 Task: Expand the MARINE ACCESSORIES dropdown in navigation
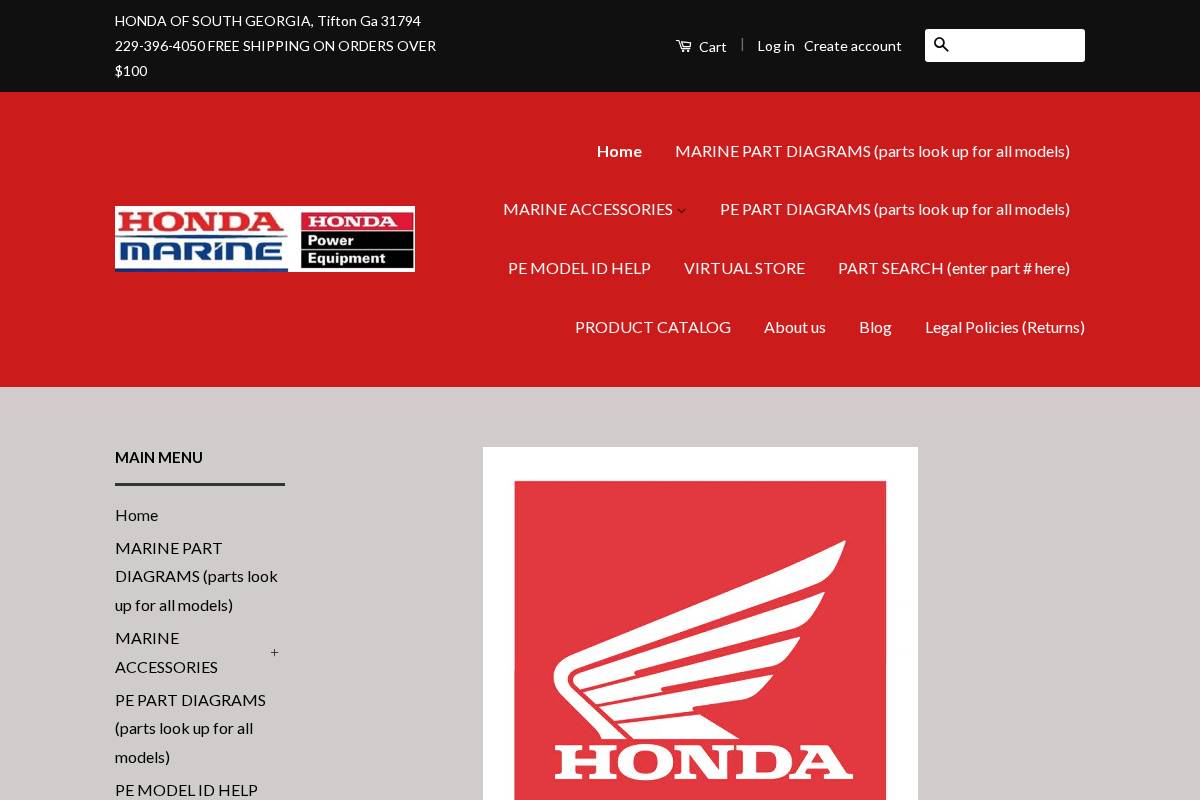tap(588, 209)
